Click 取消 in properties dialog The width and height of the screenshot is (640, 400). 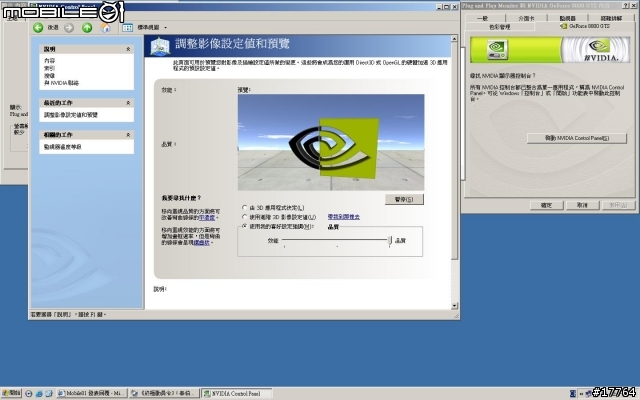pyautogui.click(x=582, y=205)
